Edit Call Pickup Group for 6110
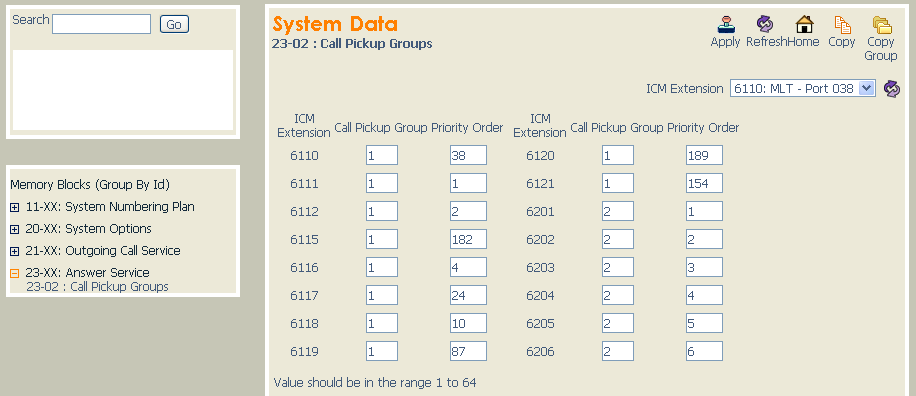Screen dimensions: 916x396 (382, 155)
